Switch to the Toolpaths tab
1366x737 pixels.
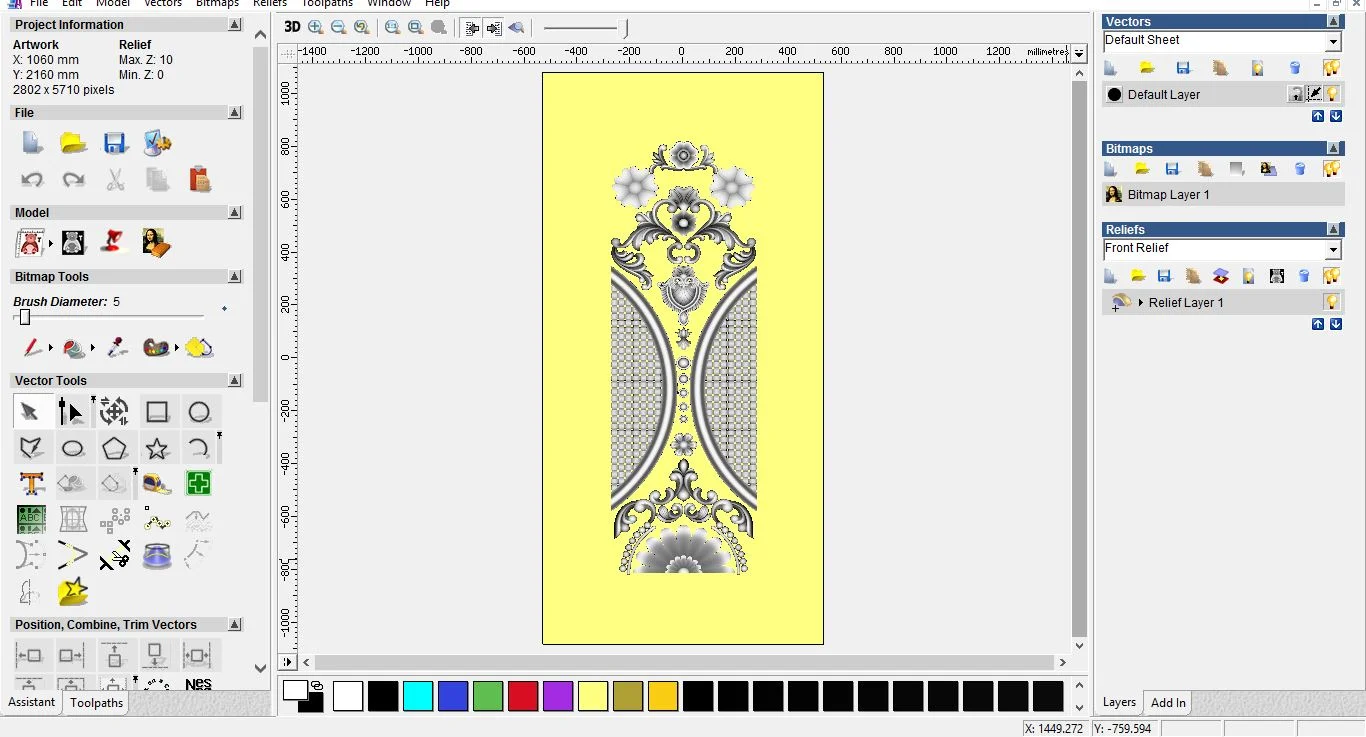(96, 703)
